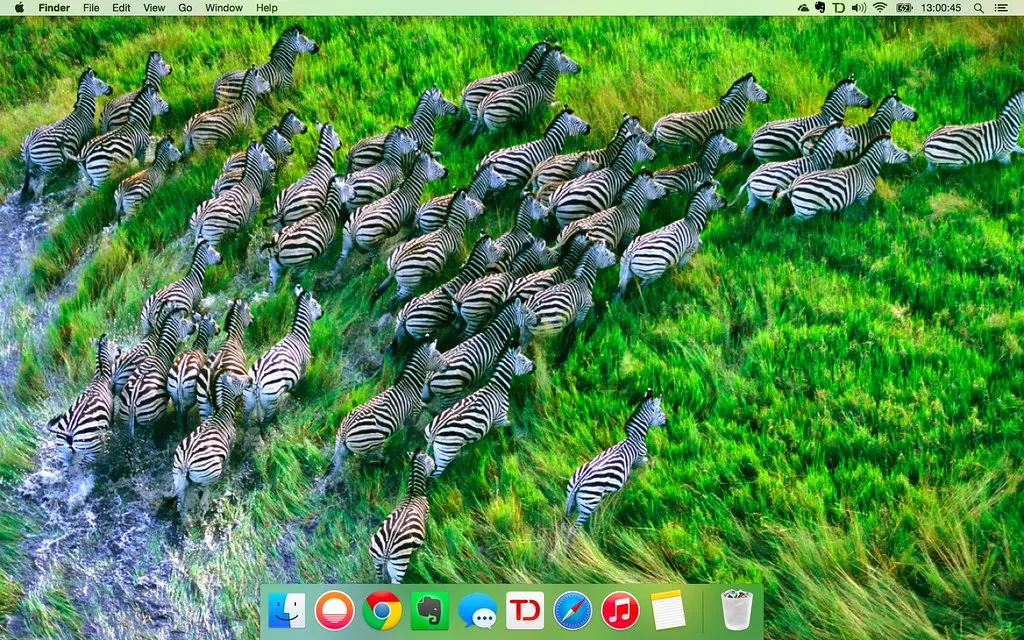
Task: Open the Help menu
Action: 266,8
